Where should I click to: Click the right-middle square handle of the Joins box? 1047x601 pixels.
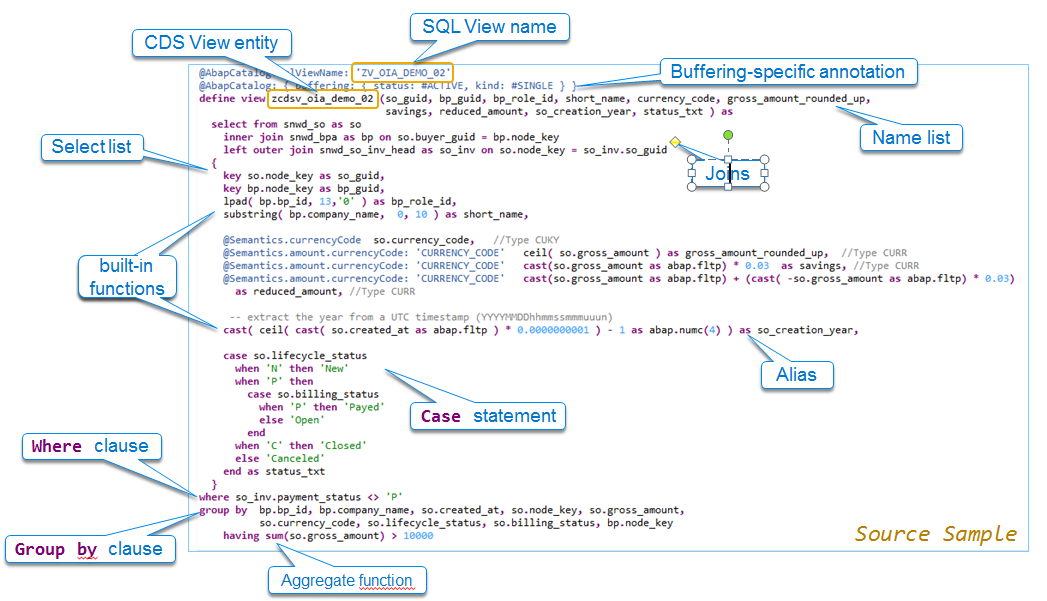765,172
